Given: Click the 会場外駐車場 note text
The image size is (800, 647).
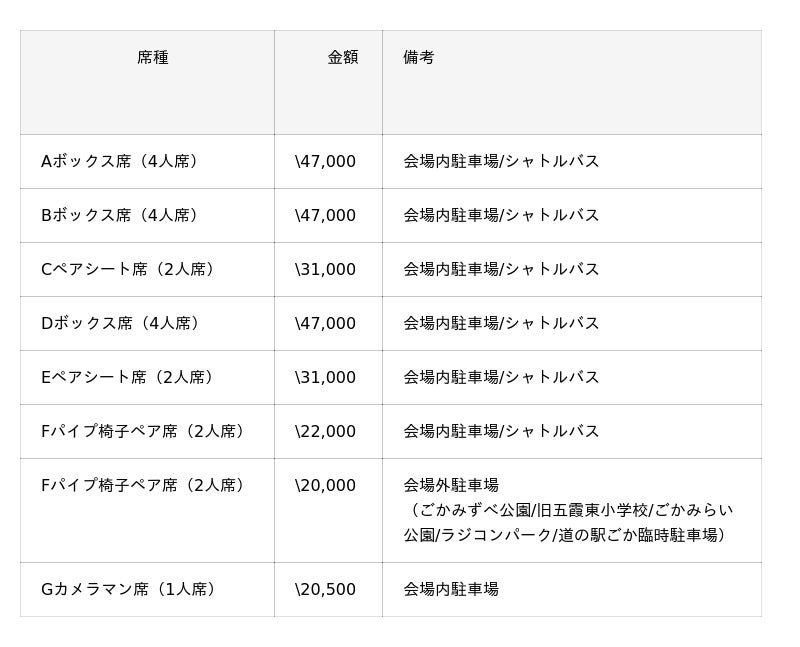Looking at the screenshot, I should point(451,485).
